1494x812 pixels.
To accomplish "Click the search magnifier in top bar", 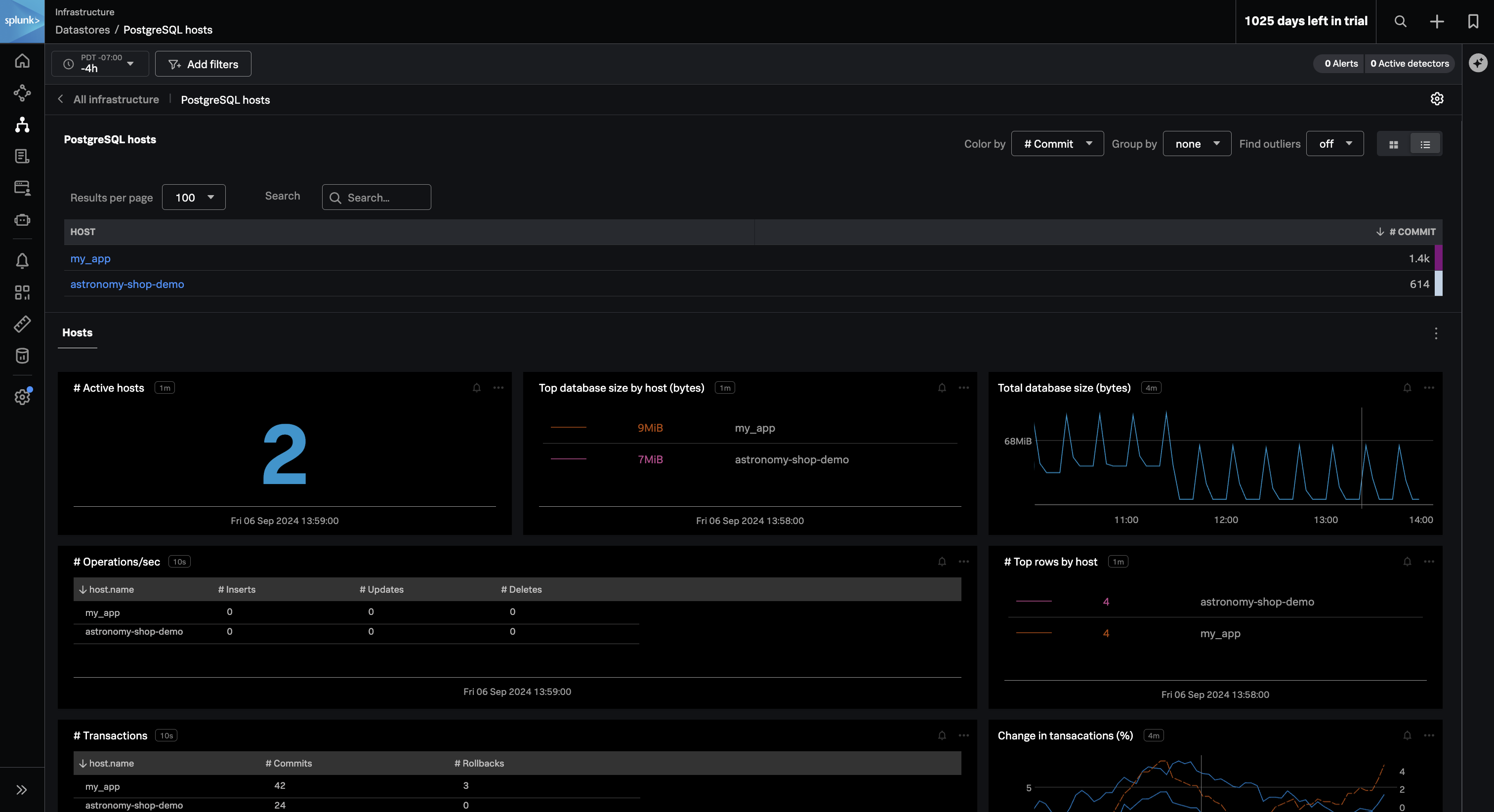I will [x=1400, y=21].
